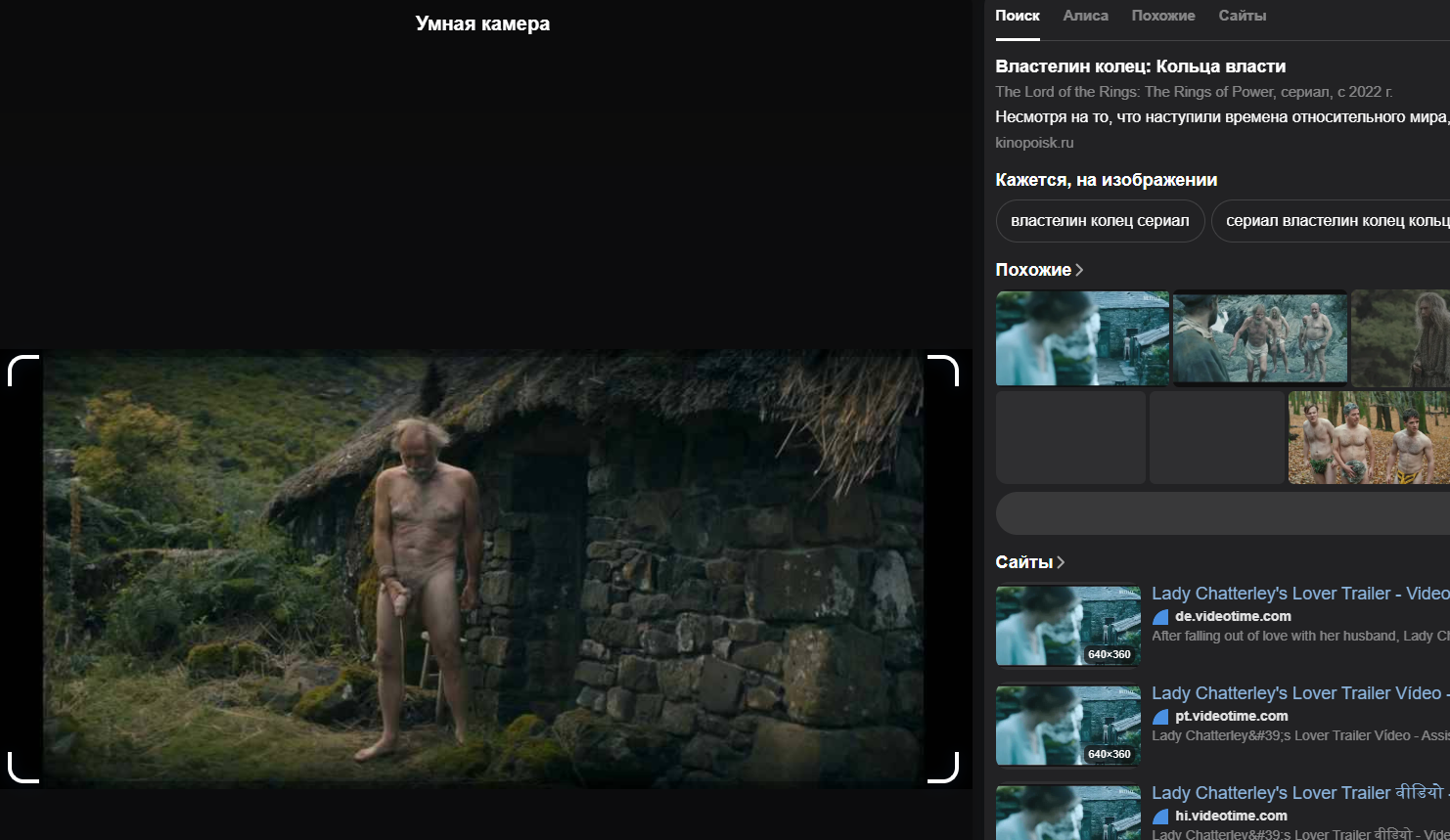Open the Властелин колец: Кольца власти result

coord(1140,66)
